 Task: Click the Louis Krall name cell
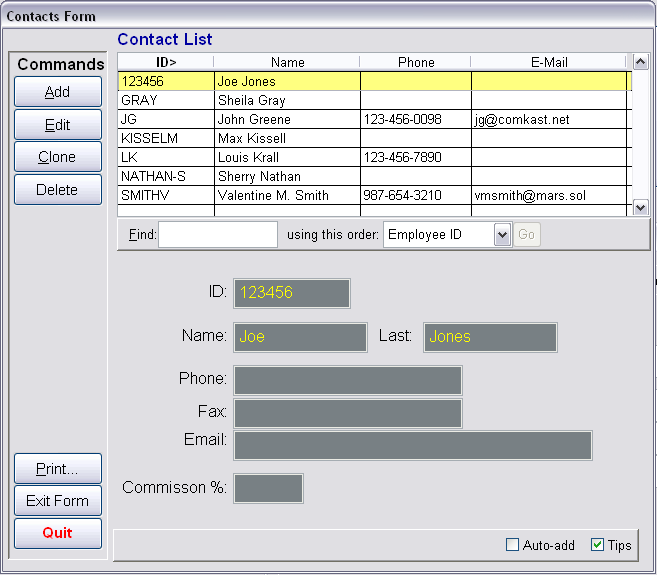(x=287, y=157)
